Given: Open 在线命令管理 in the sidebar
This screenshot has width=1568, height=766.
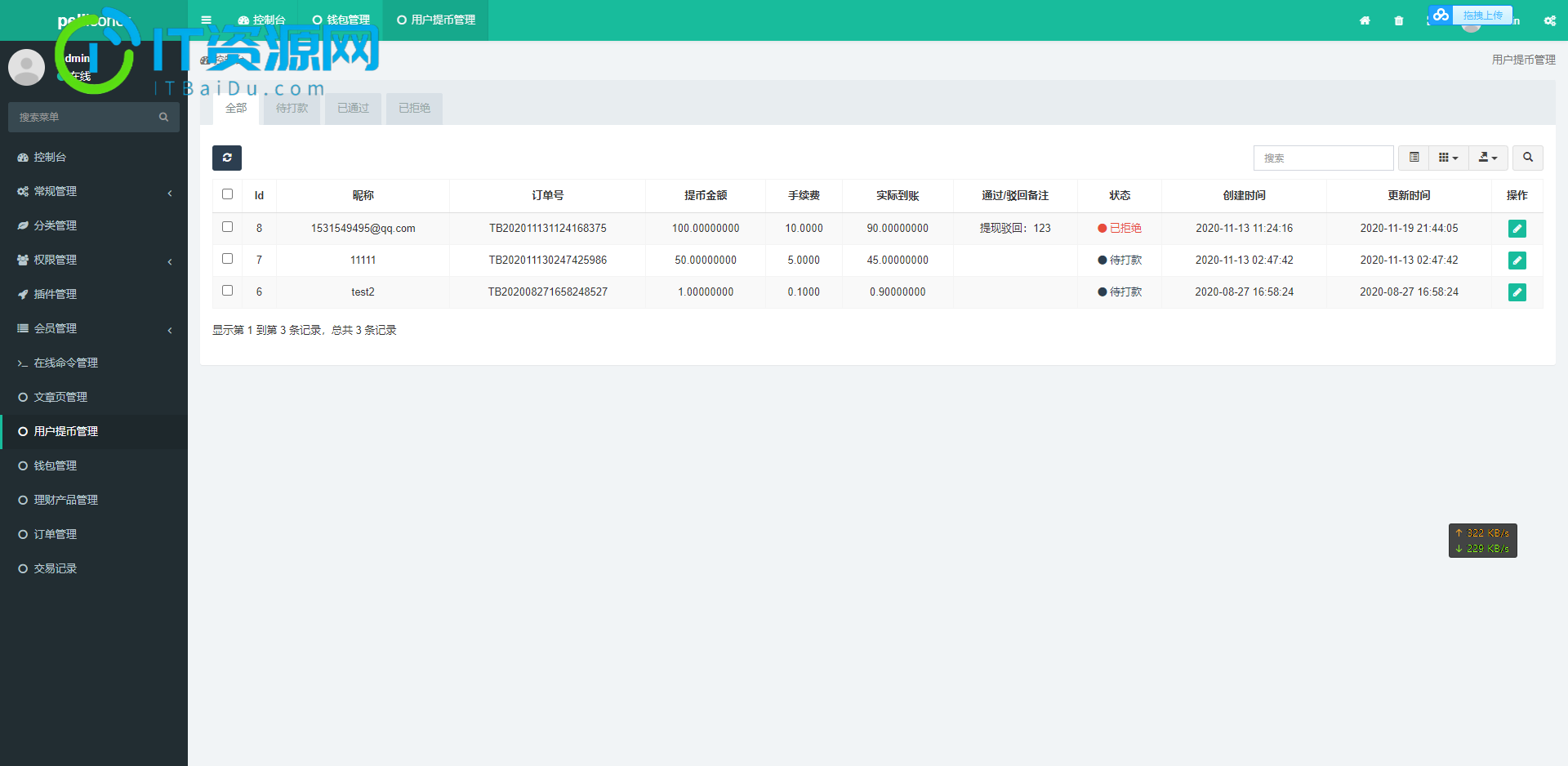Looking at the screenshot, I should pos(94,363).
